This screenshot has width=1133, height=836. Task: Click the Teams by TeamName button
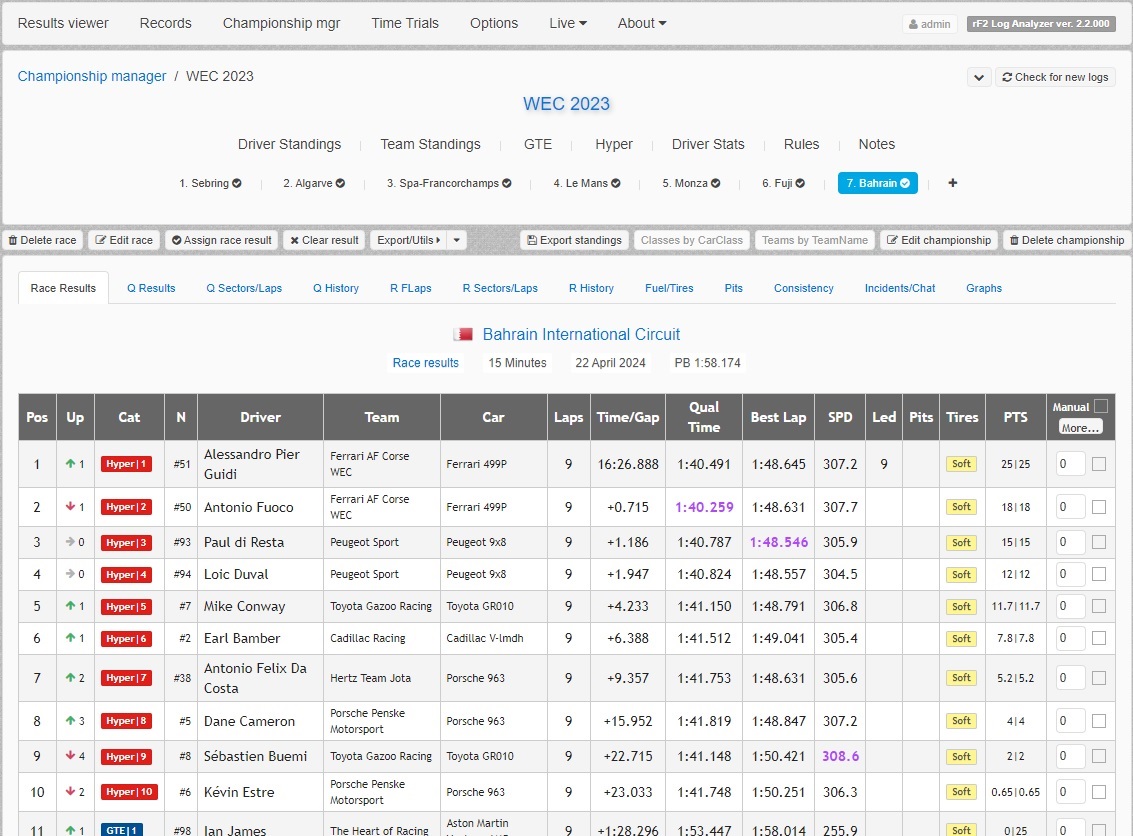tap(814, 240)
